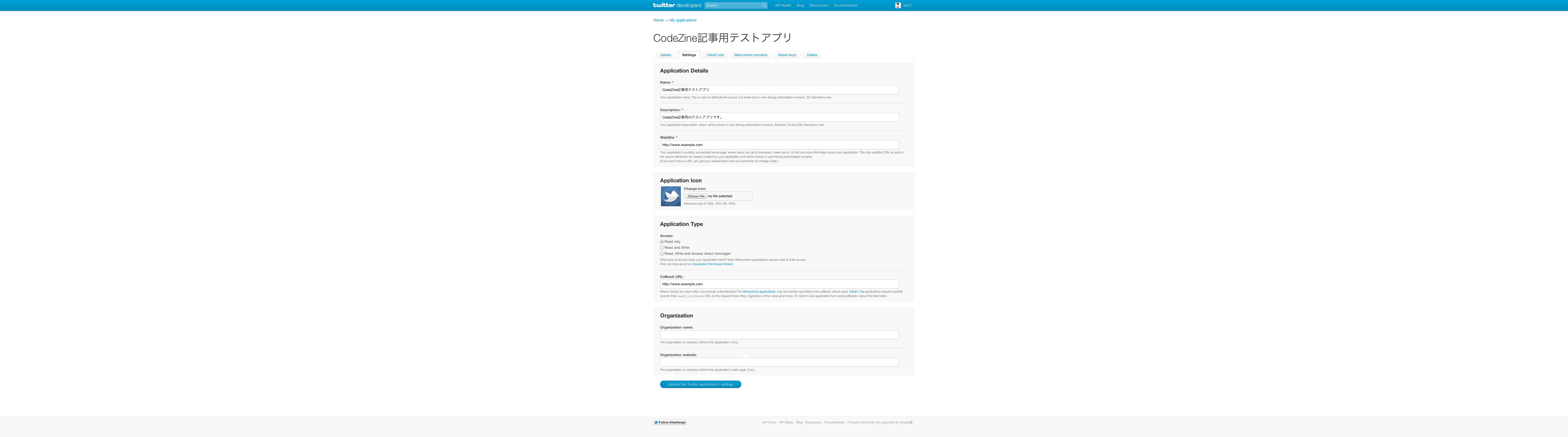Open the footer Blog link
Viewport: 1568px width, 437px height.
tap(799, 422)
